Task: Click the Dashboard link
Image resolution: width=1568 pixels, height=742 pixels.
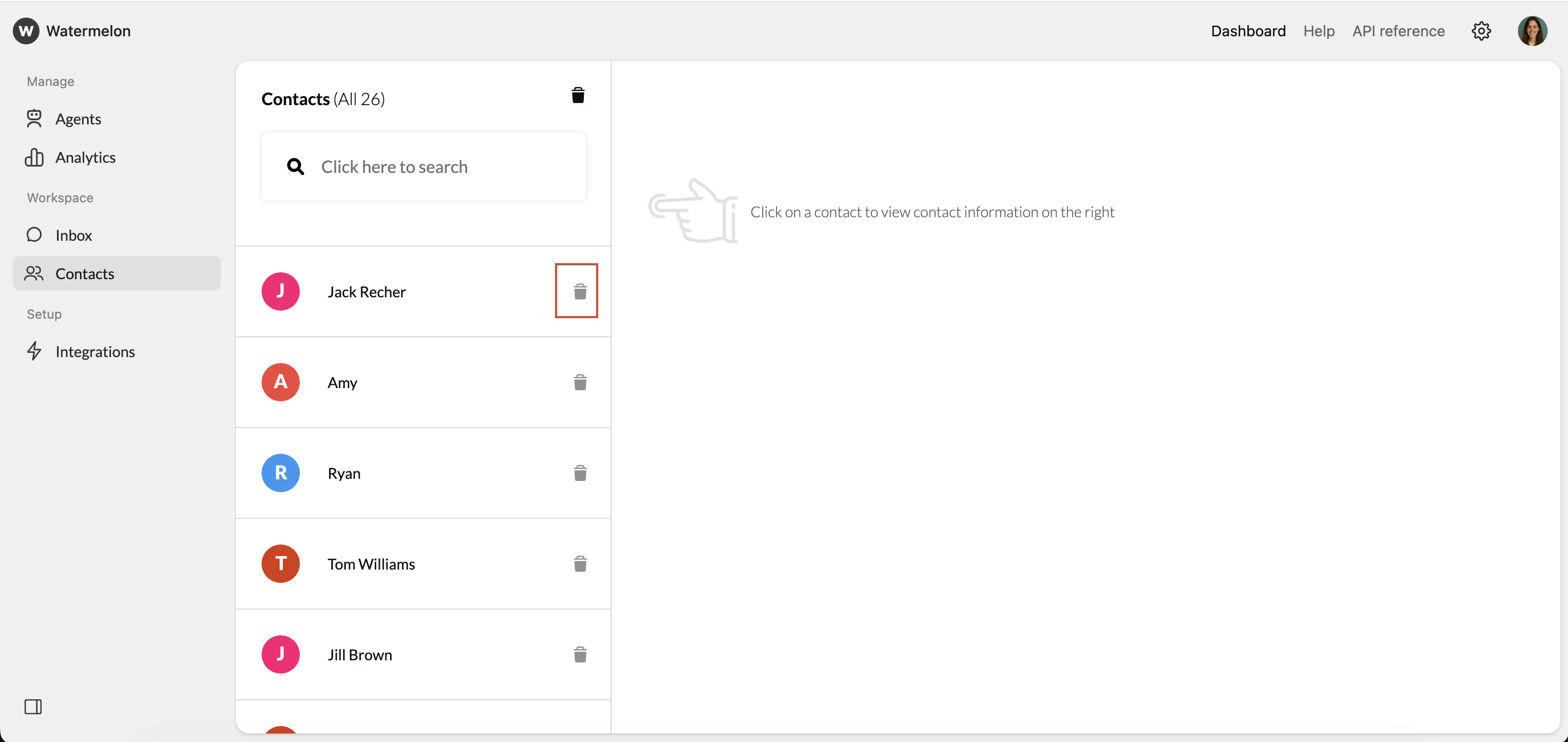Action: click(1248, 31)
